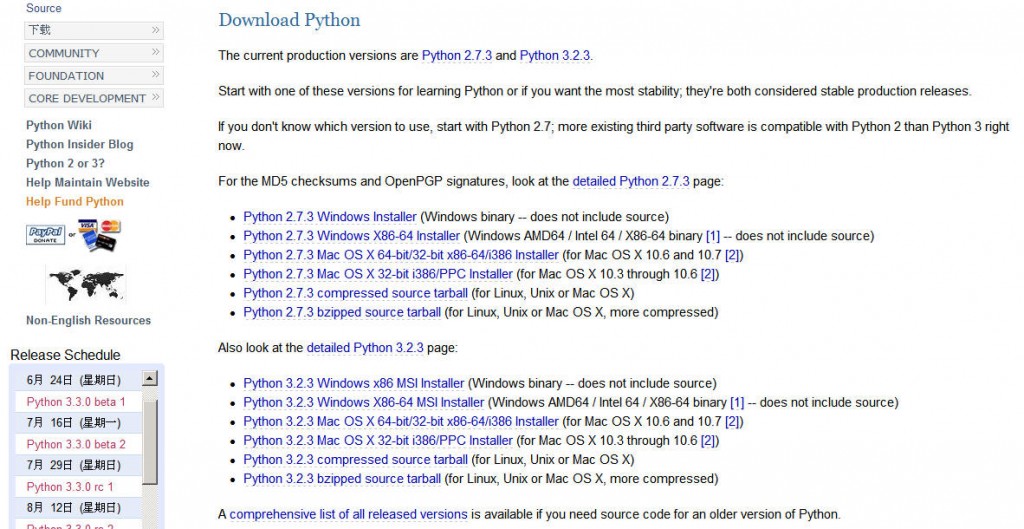Open the Source sidebar link
The width and height of the screenshot is (1024, 529).
tap(44, 8)
